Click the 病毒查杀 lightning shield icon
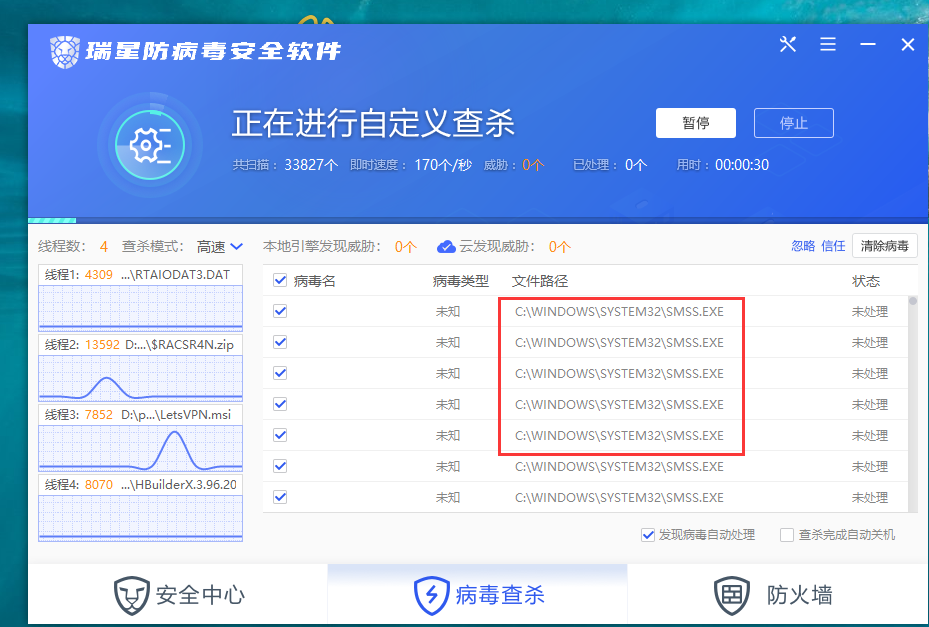Screen dimensions: 929x627 tap(431, 595)
